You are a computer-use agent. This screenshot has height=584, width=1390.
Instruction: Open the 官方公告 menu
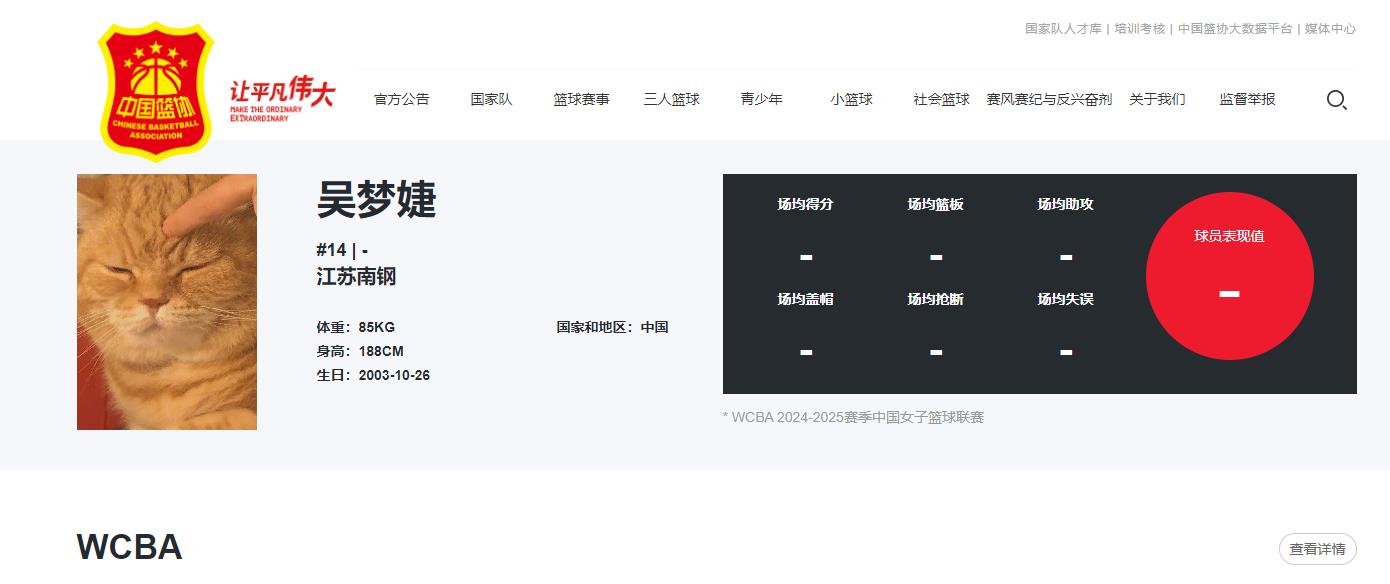[x=401, y=99]
